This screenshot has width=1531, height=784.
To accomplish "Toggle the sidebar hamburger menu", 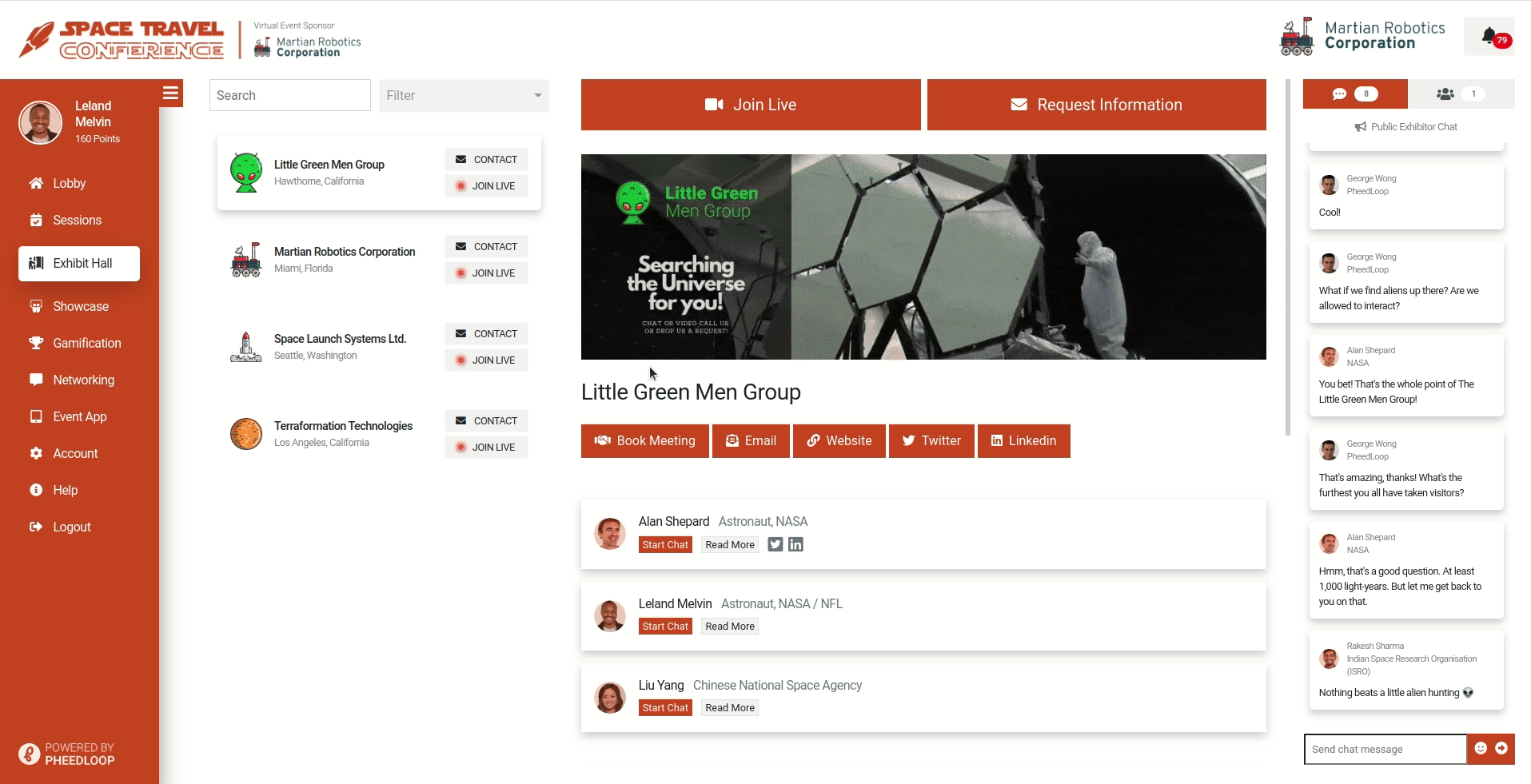I will [x=170, y=94].
